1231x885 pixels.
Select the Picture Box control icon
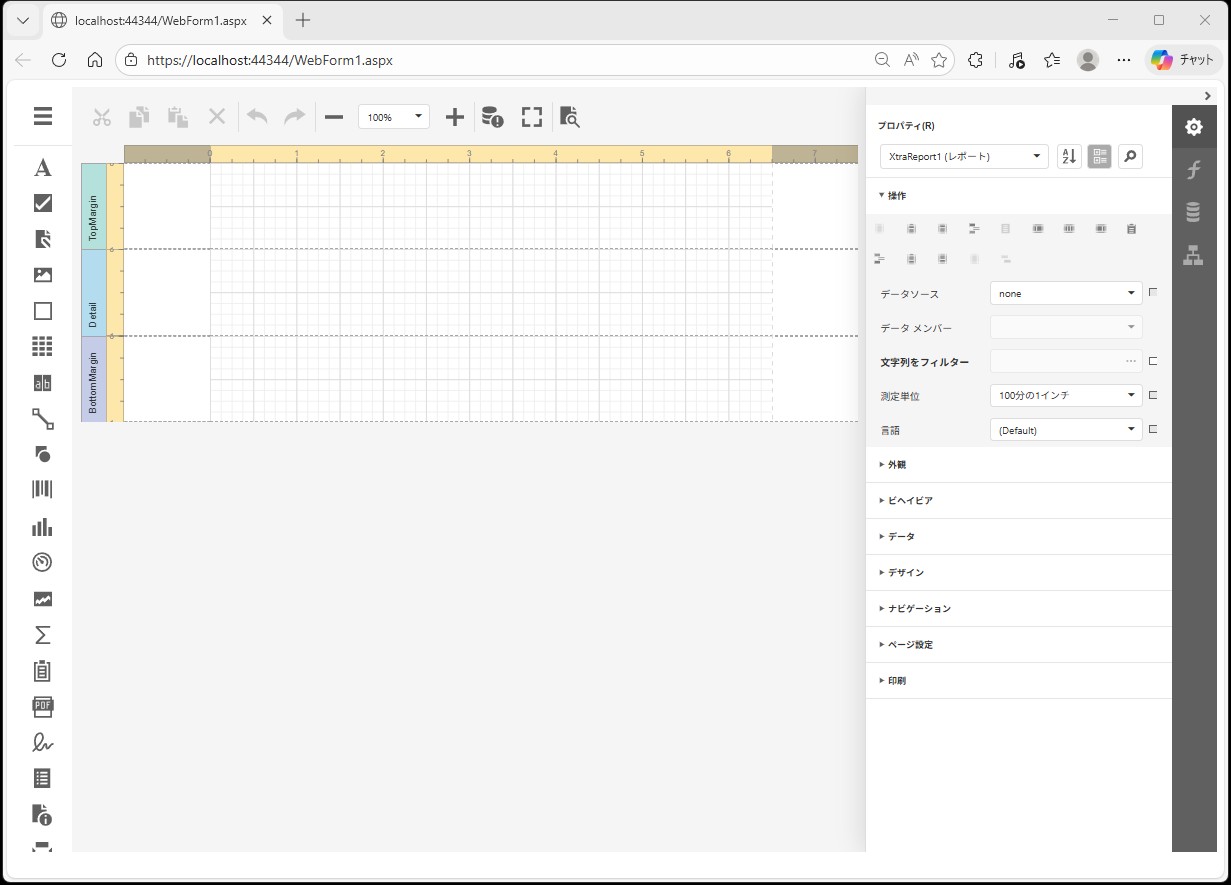coord(42,275)
